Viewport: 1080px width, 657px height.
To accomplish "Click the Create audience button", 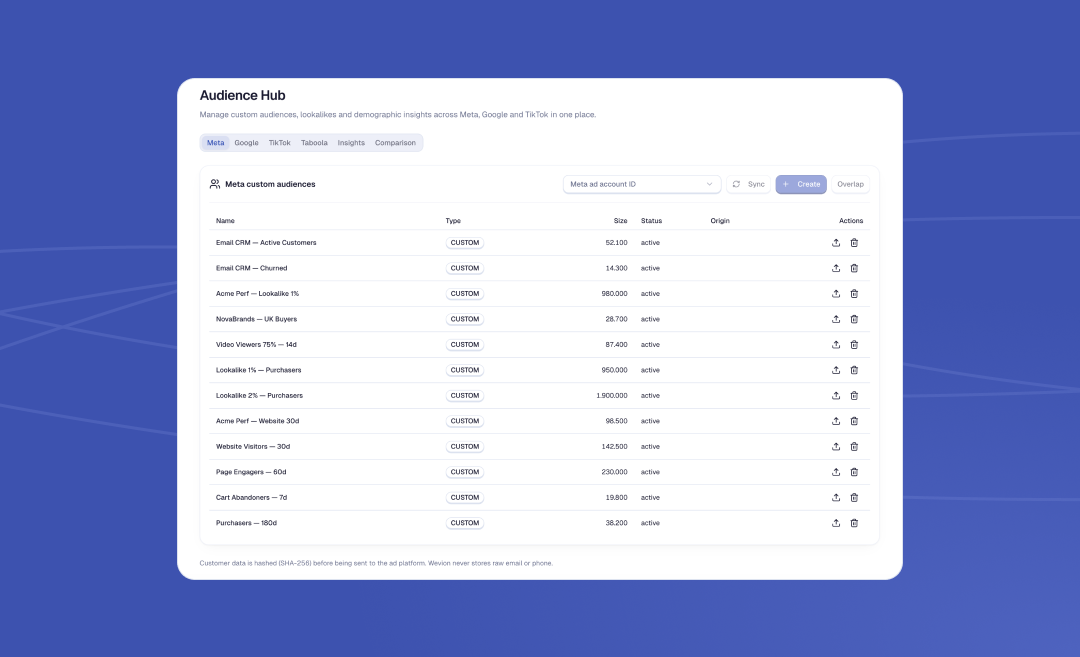I will (x=801, y=184).
